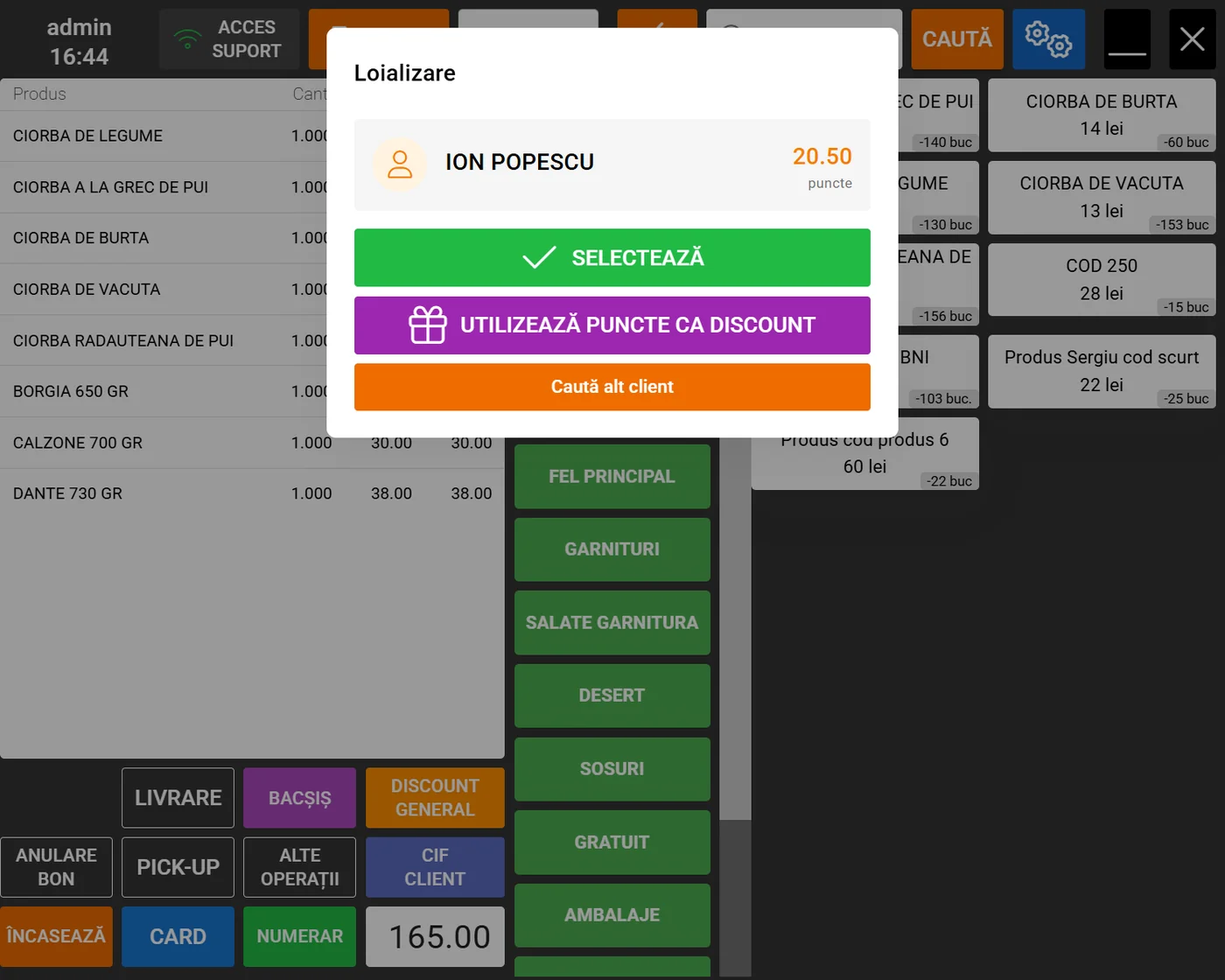Open the DESERT category
The width and height of the screenshot is (1225, 980).
pyautogui.click(x=612, y=696)
